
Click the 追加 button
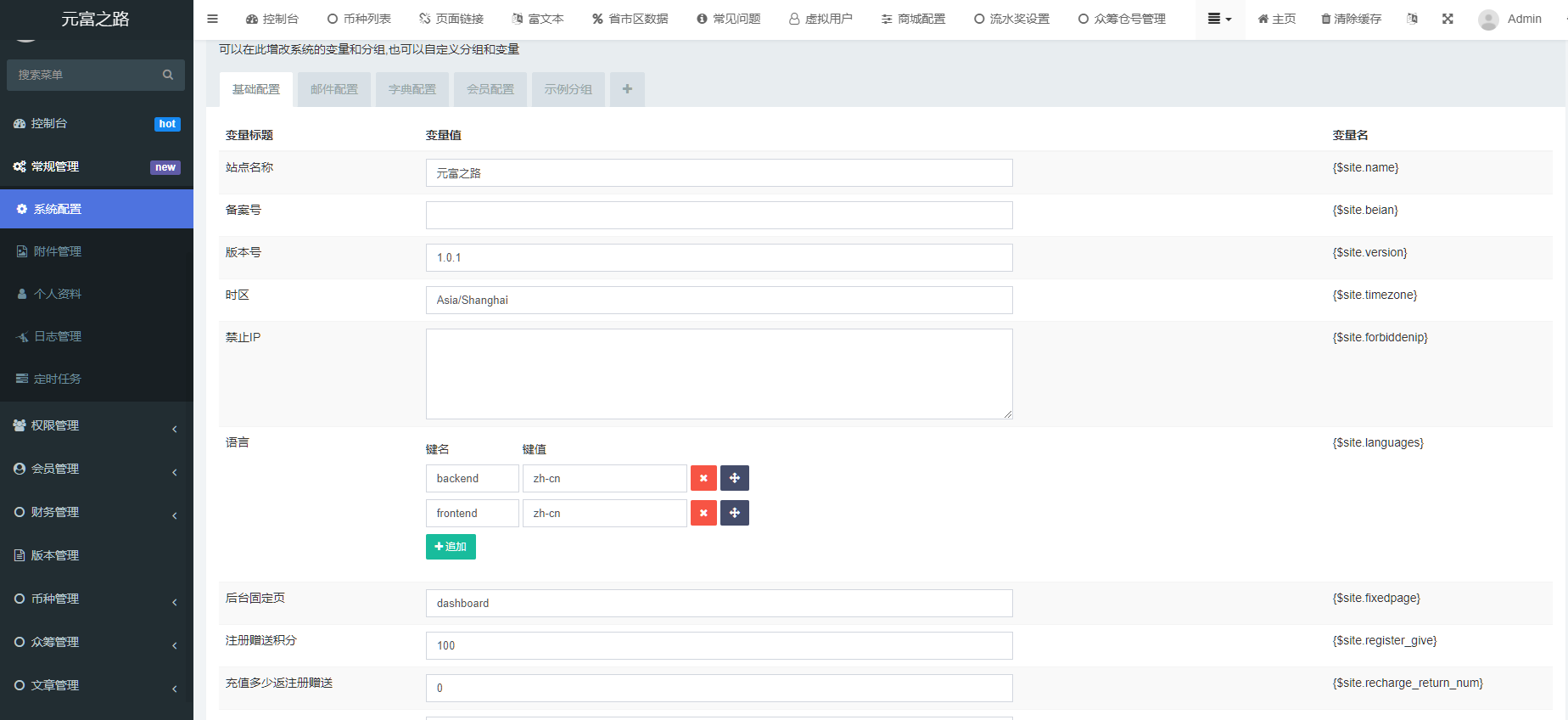pos(451,547)
